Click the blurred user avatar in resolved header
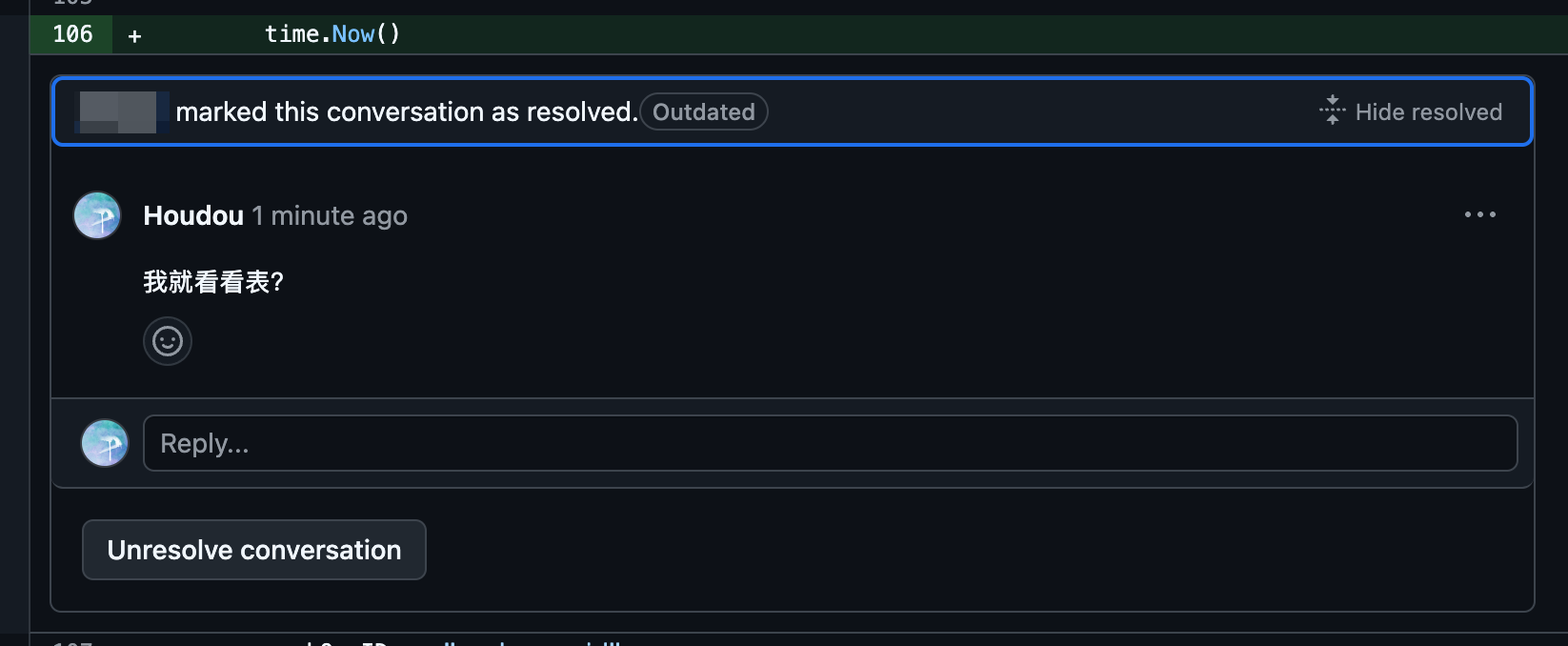 pos(118,111)
